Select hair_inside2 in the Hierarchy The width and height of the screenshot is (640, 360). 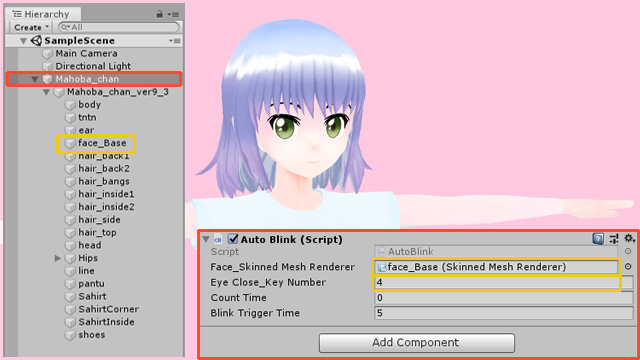click(x=106, y=207)
